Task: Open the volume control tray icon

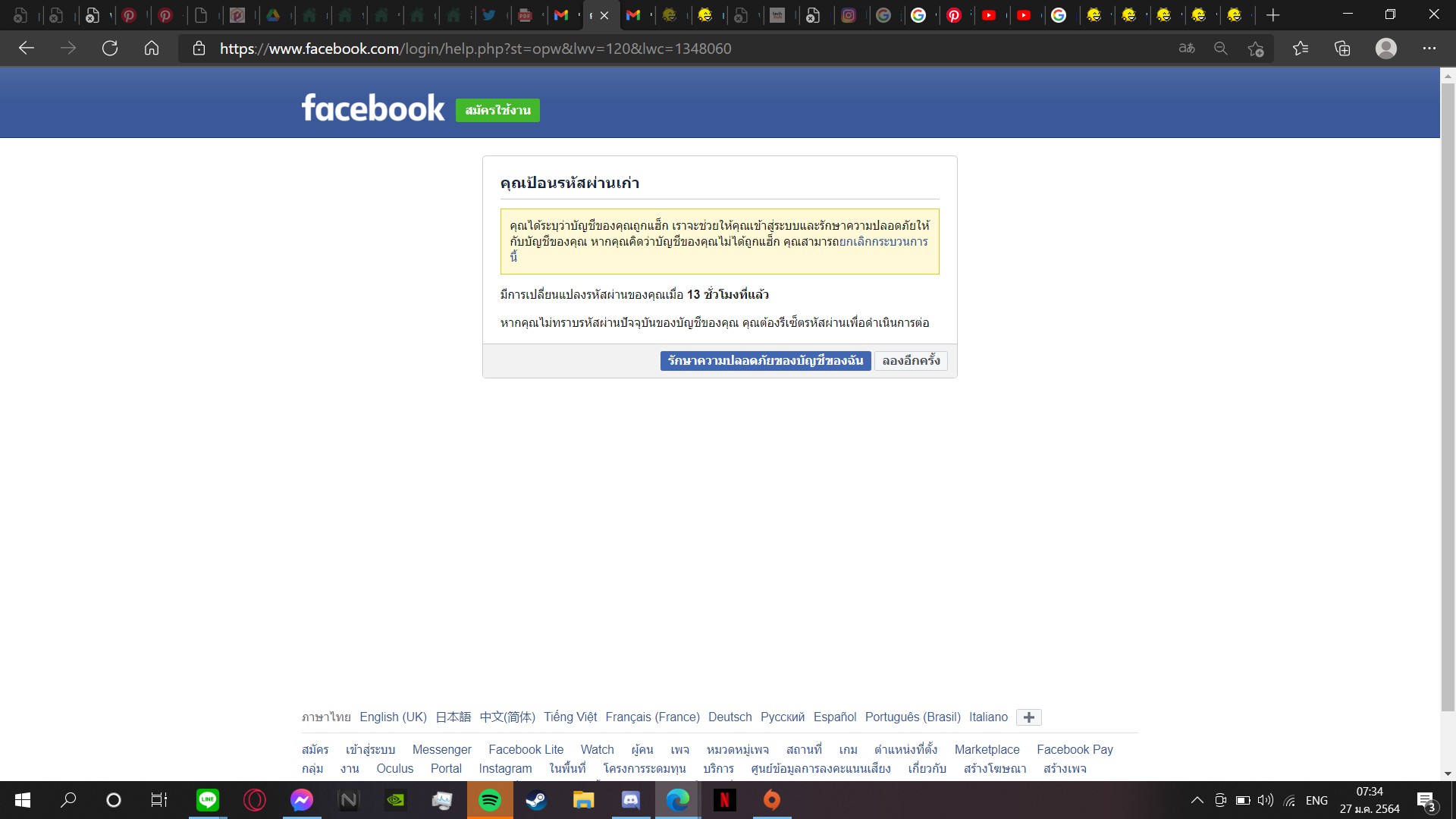Action: (x=1265, y=800)
